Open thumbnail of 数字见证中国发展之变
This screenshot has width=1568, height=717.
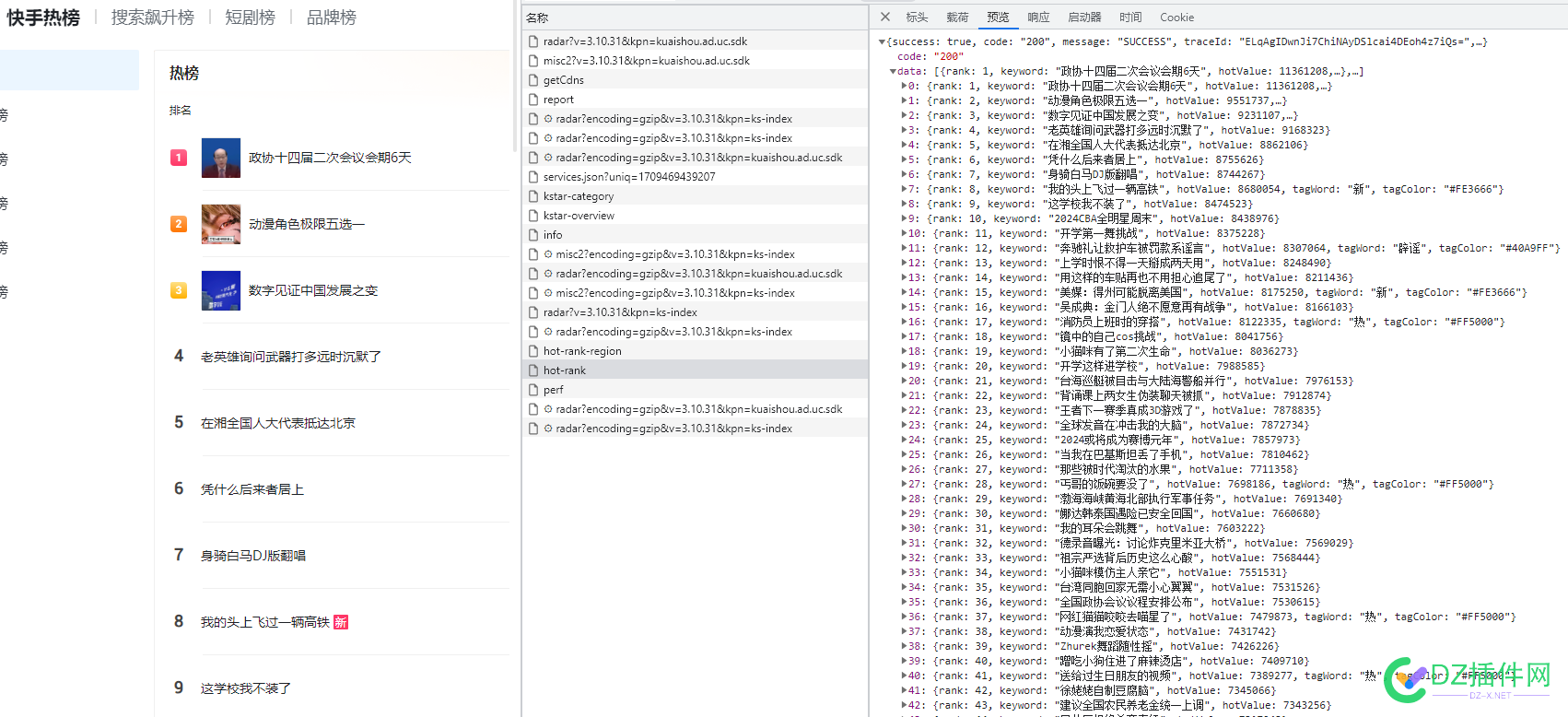coord(221,290)
